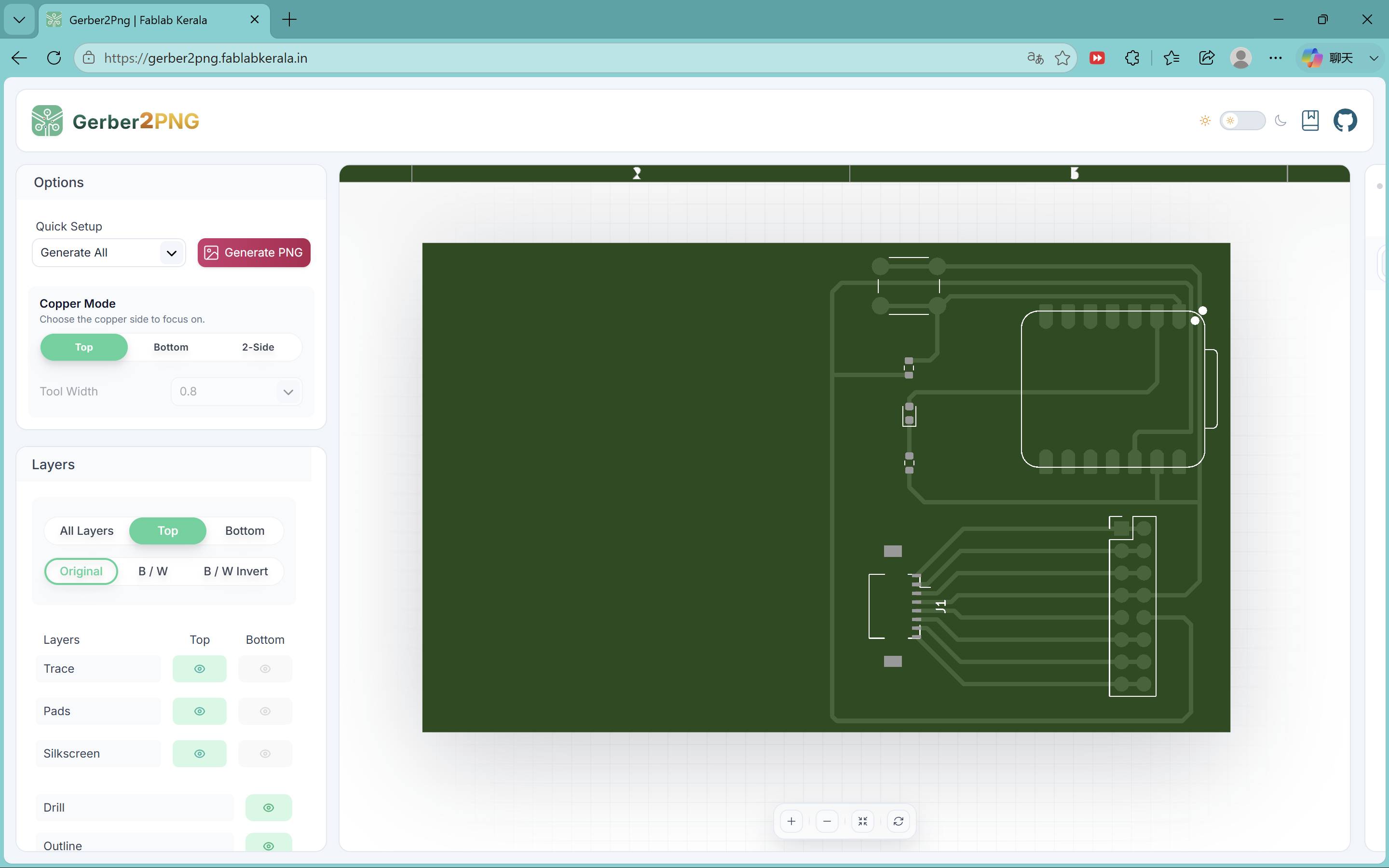1389x868 pixels.
Task: Fit the board to view
Action: tap(863, 822)
